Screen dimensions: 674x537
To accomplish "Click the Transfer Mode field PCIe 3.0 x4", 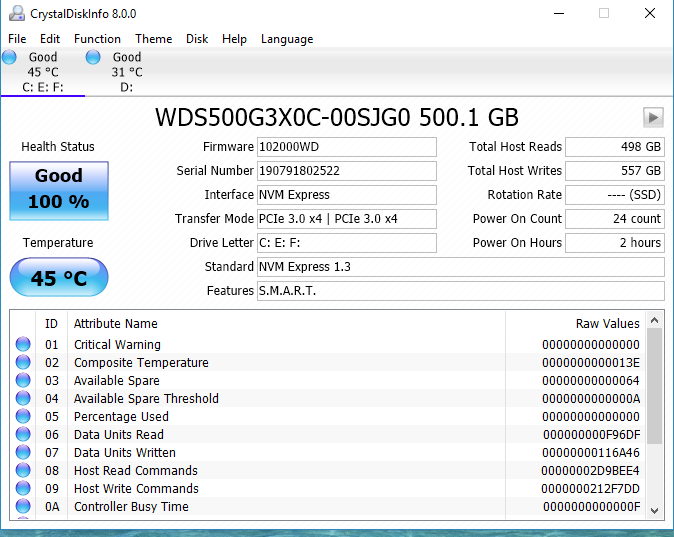I will tap(347, 219).
